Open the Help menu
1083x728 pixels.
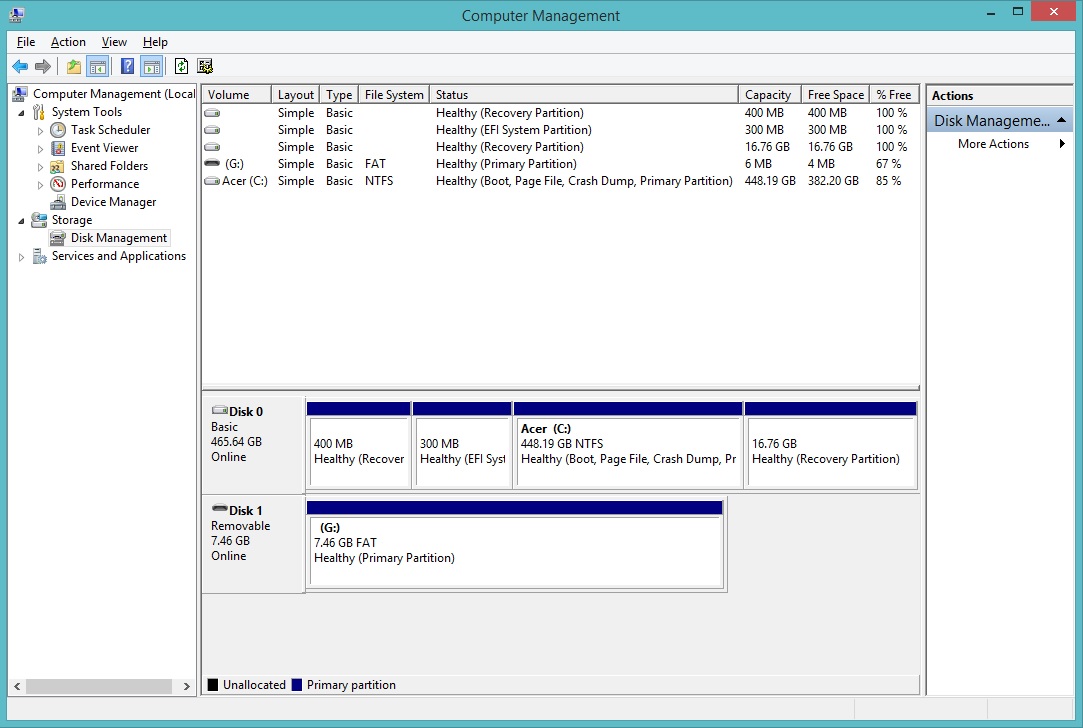click(155, 42)
